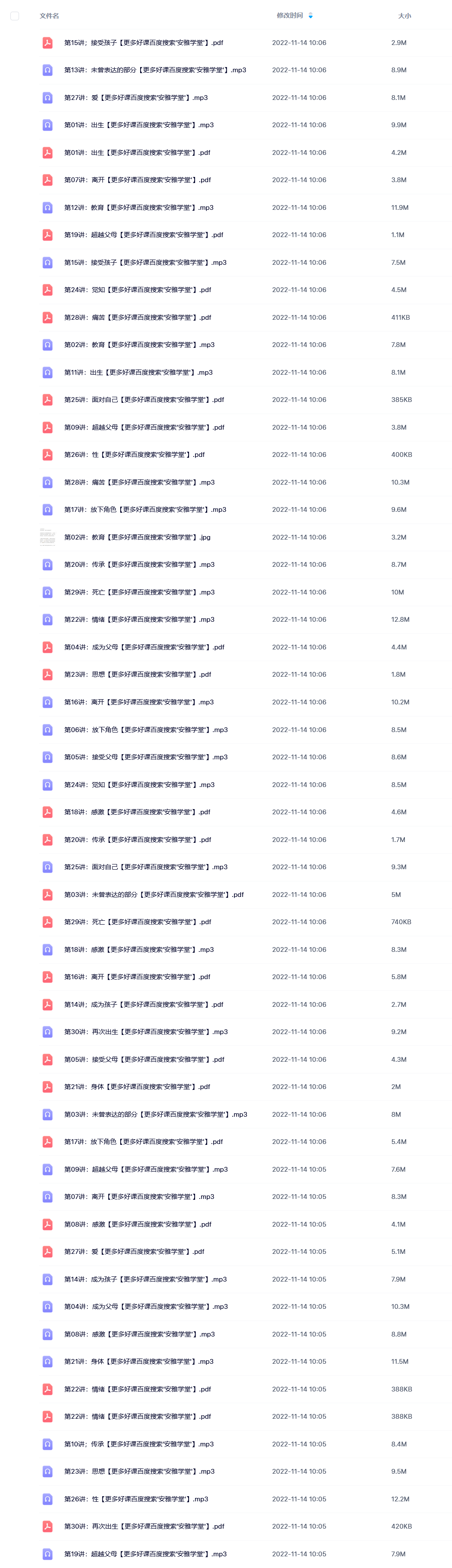452x1568 pixels.
Task: Sort by the 大小 column header
Action: pos(404,16)
